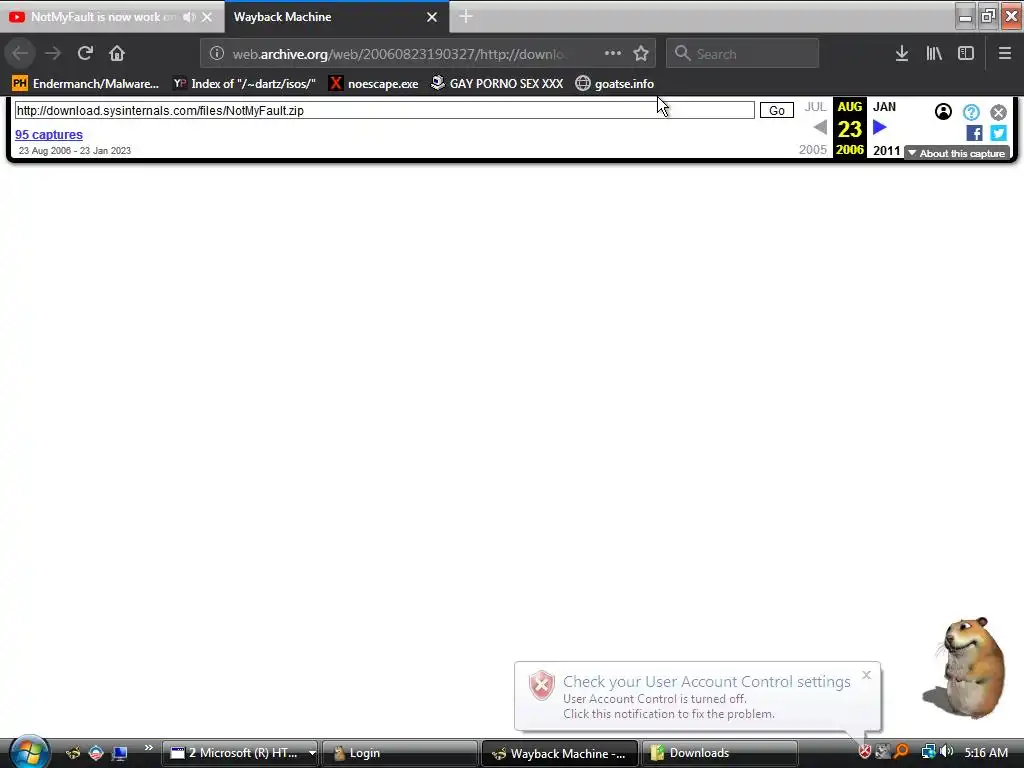
Task: Bookmark this page with the star
Action: (641, 54)
